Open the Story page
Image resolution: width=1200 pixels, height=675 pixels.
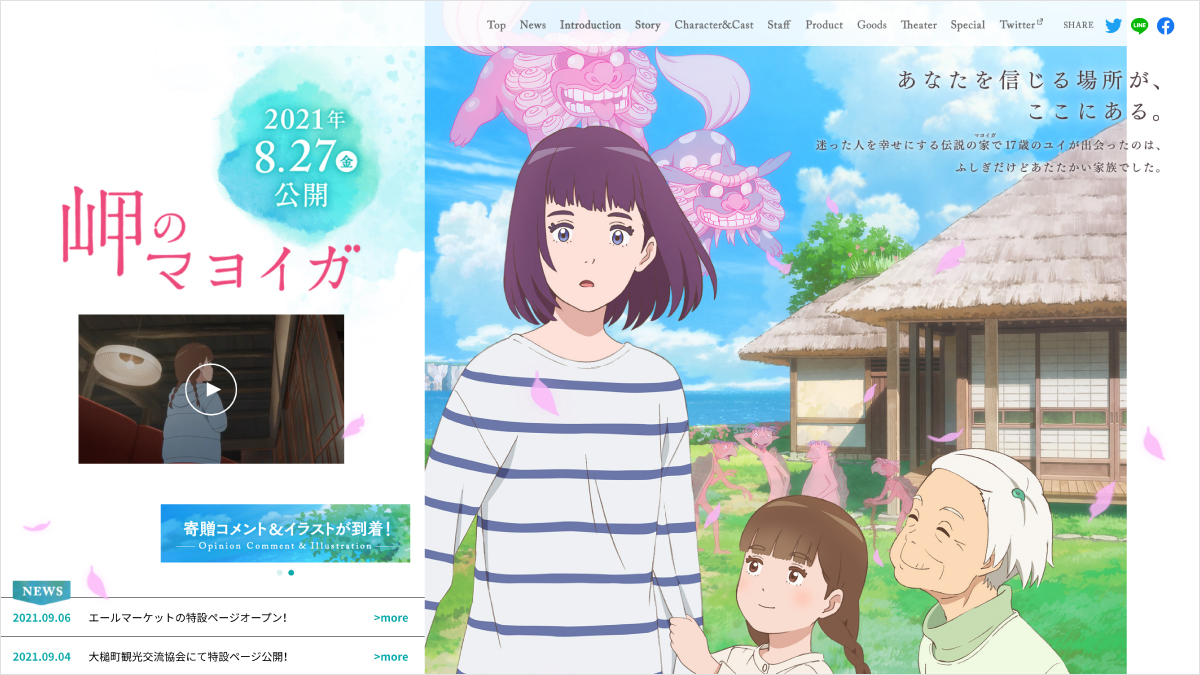click(648, 25)
